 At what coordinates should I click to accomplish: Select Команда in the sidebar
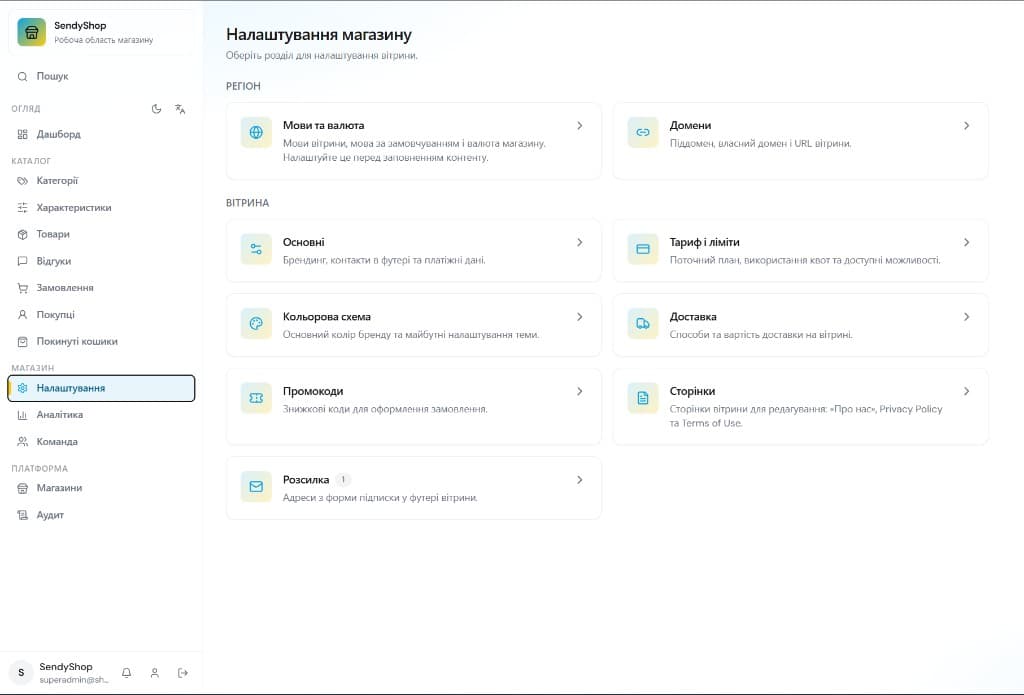101,442
